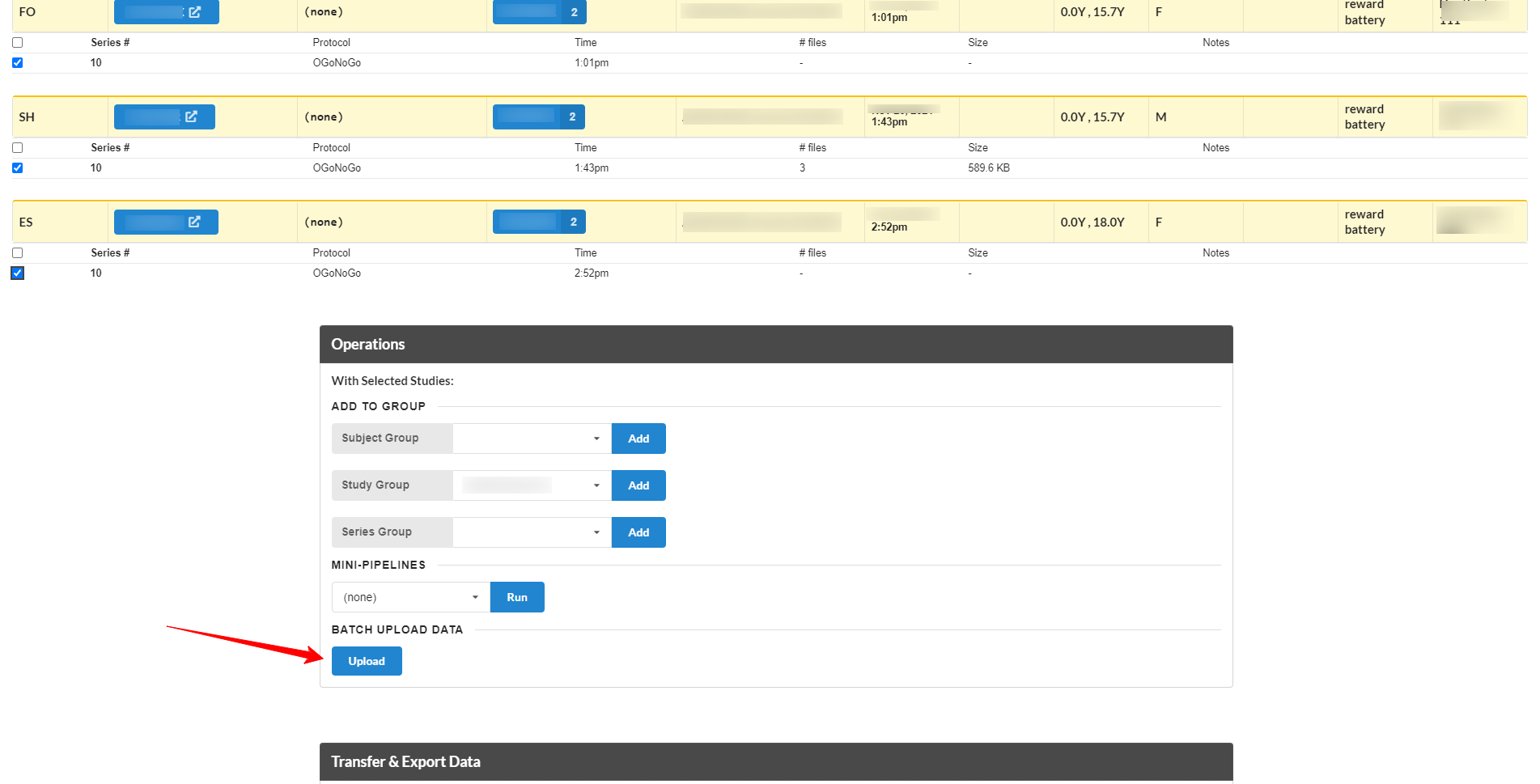Viewport: 1540px width, 784px height.
Task: Click the Upload button for batch data
Action: (x=367, y=661)
